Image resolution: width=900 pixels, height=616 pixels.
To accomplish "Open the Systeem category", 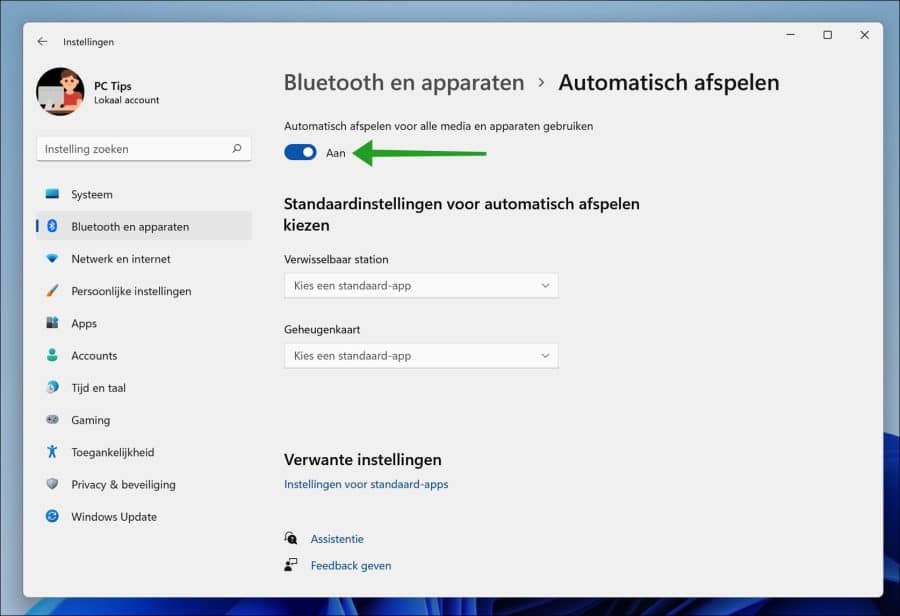I will (143, 194).
